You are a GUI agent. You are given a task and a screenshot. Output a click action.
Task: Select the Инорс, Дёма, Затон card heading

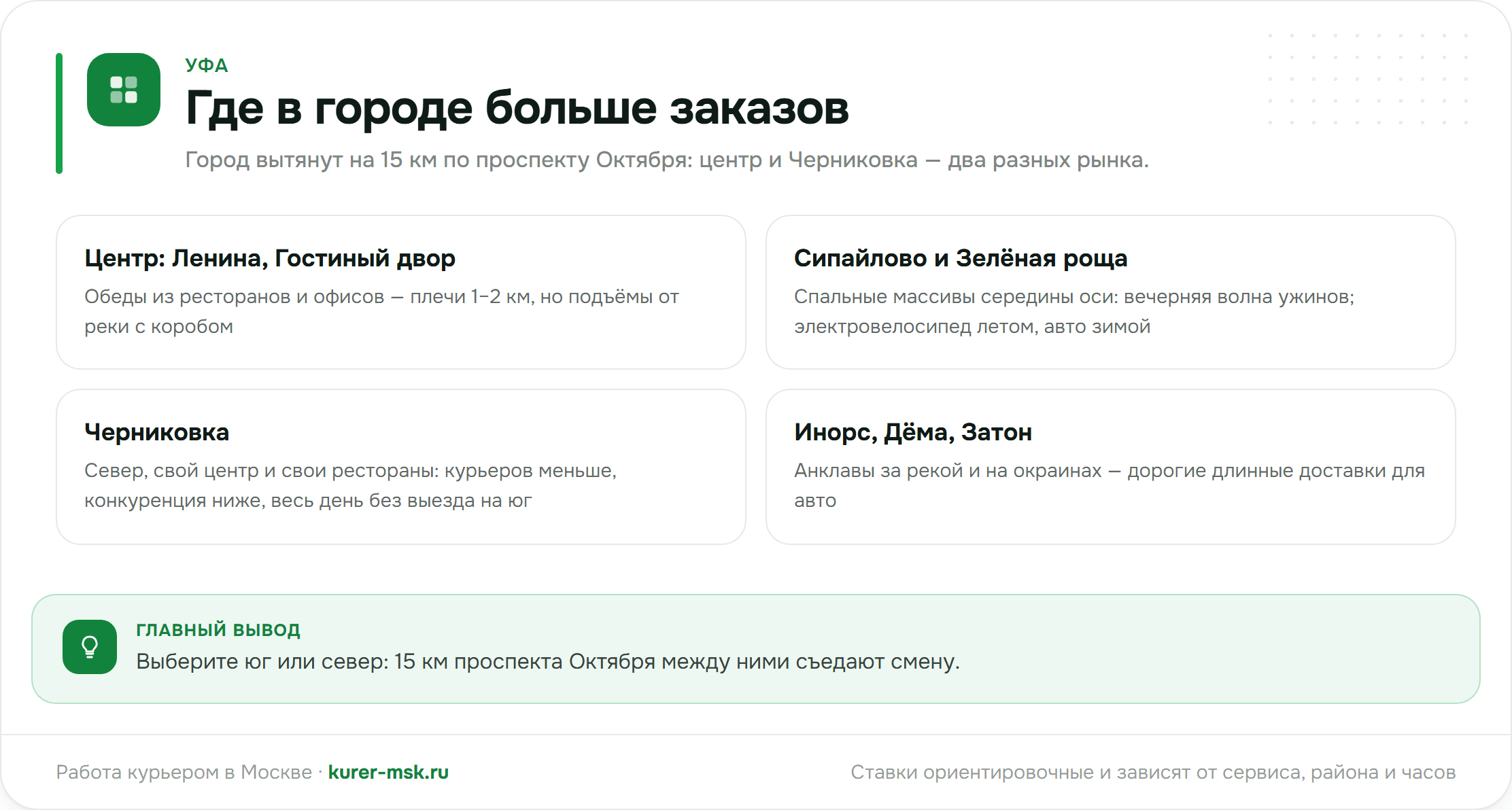click(x=913, y=432)
